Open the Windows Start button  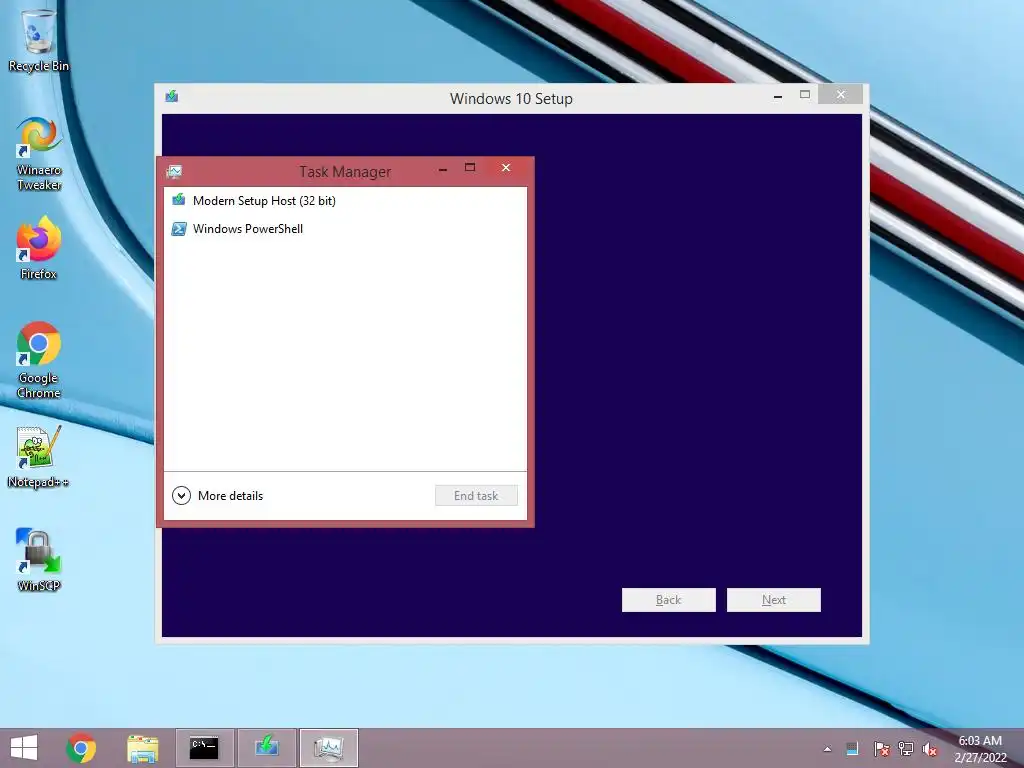tap(24, 748)
